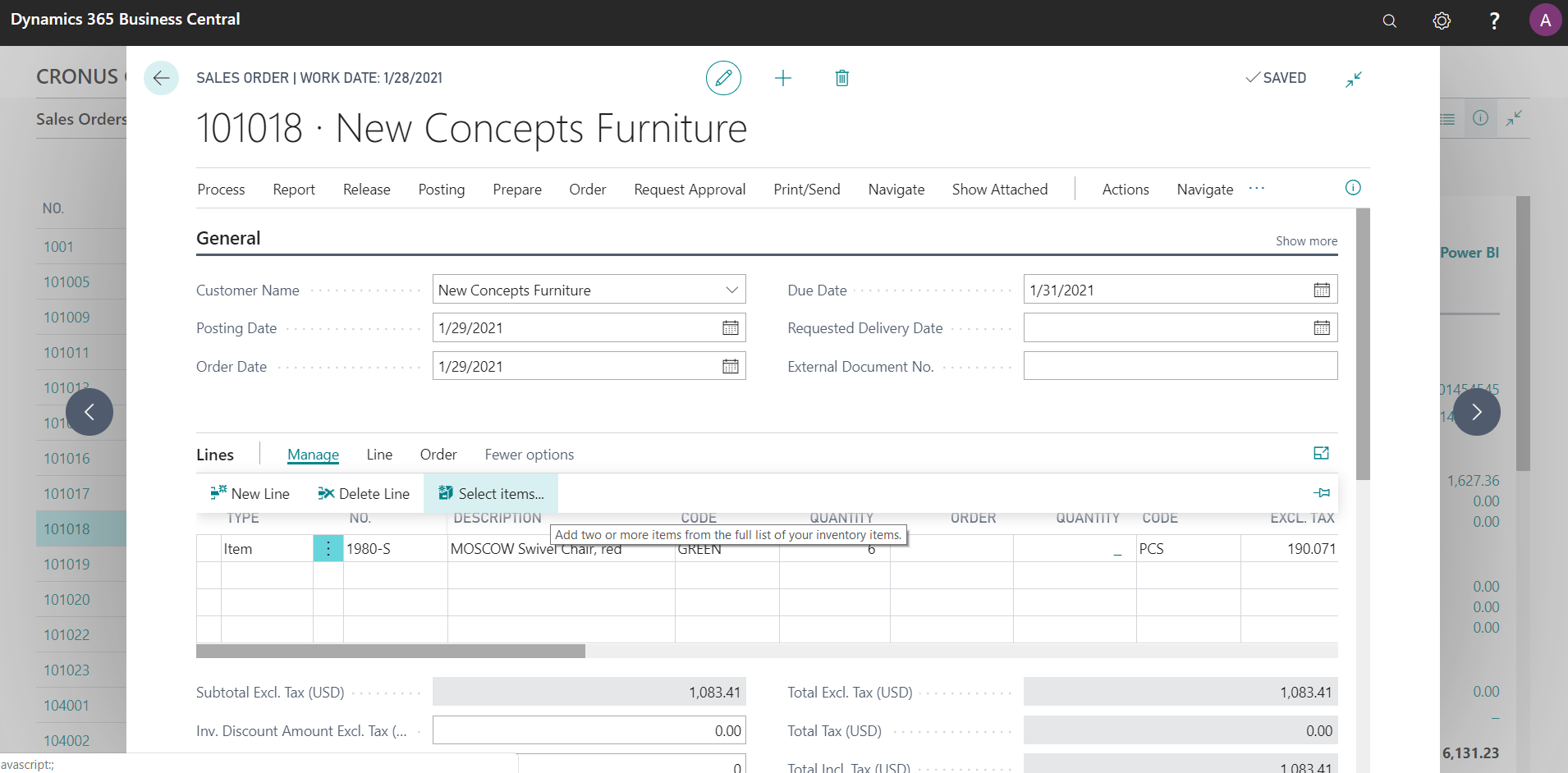Open order 101019 in background list

pyautogui.click(x=66, y=565)
